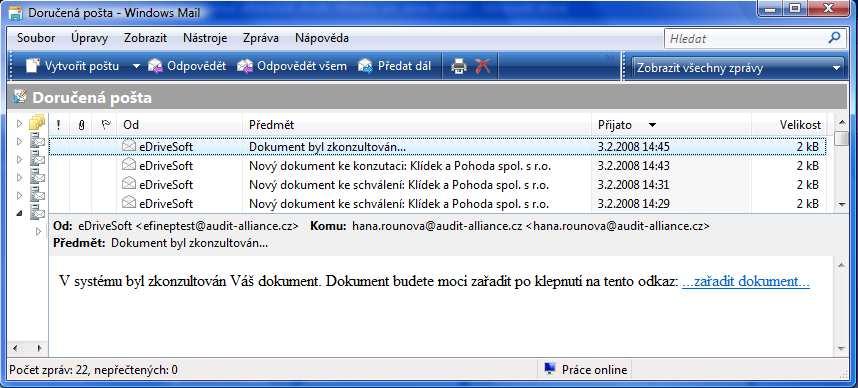This screenshot has width=858, height=388.
Task: Click envelope icon of the 14:31 eDriveSoft message
Action: point(129,184)
